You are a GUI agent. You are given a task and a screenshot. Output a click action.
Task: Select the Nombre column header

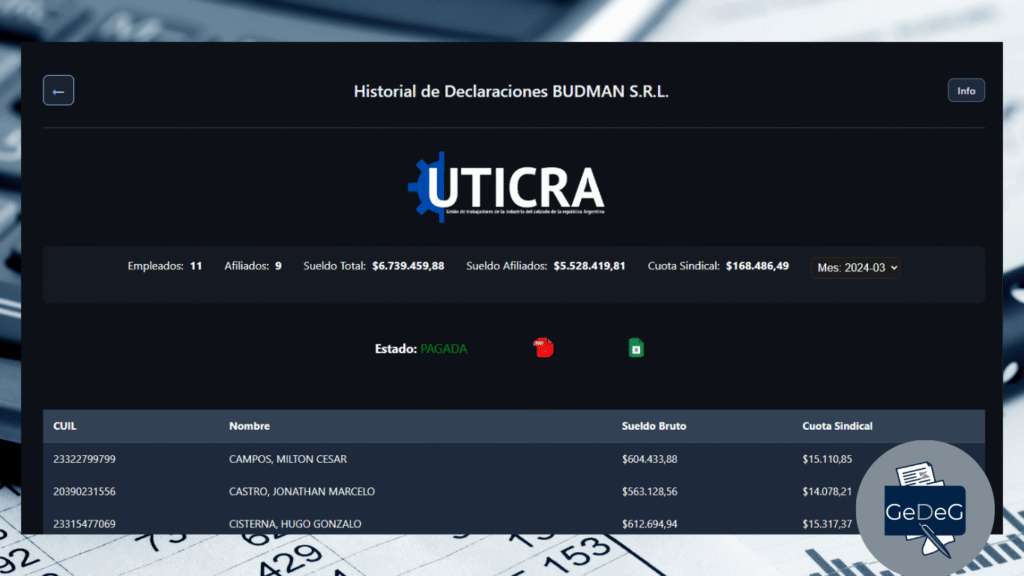(x=249, y=426)
